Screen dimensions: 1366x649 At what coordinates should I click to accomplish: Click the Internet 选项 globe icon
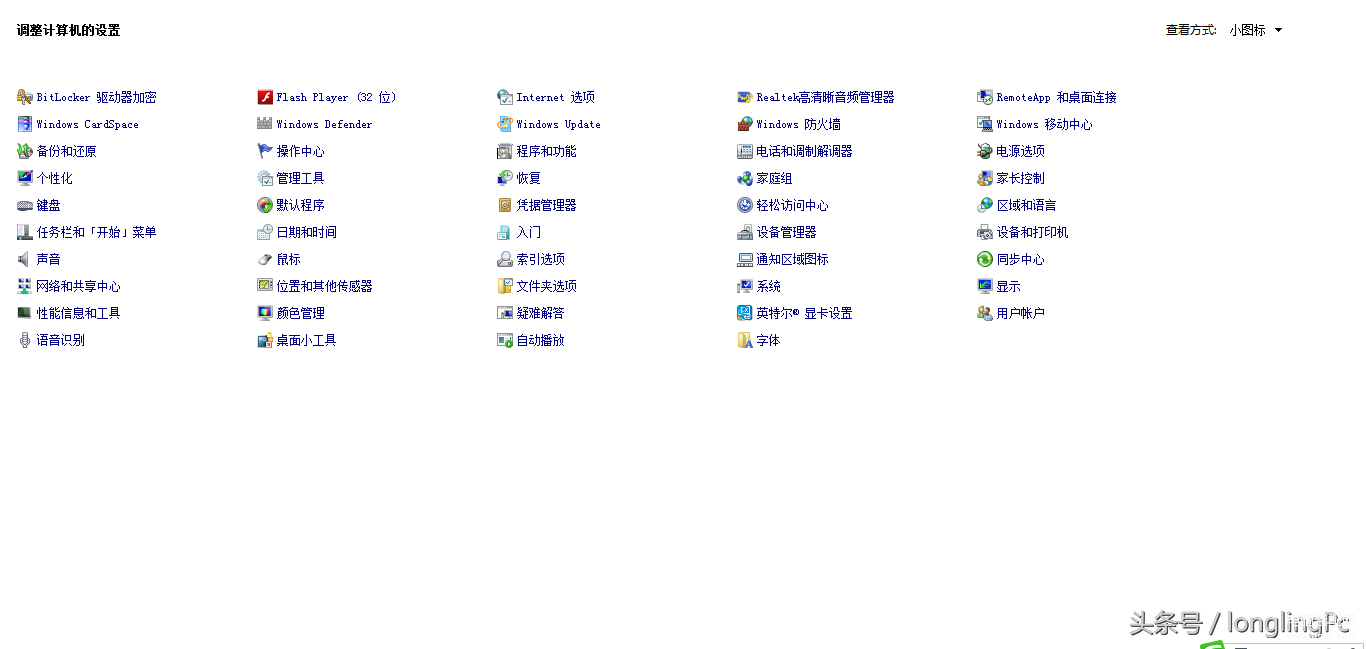[x=505, y=97]
